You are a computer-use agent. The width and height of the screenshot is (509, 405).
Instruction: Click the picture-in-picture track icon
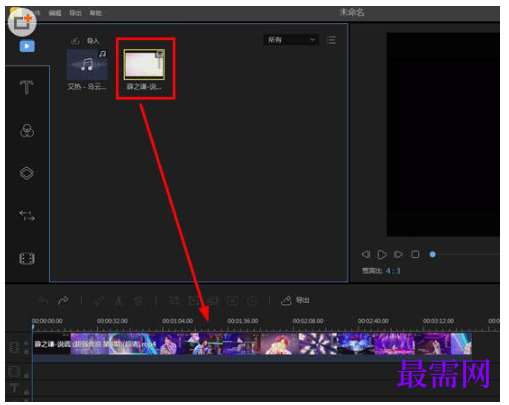14,371
